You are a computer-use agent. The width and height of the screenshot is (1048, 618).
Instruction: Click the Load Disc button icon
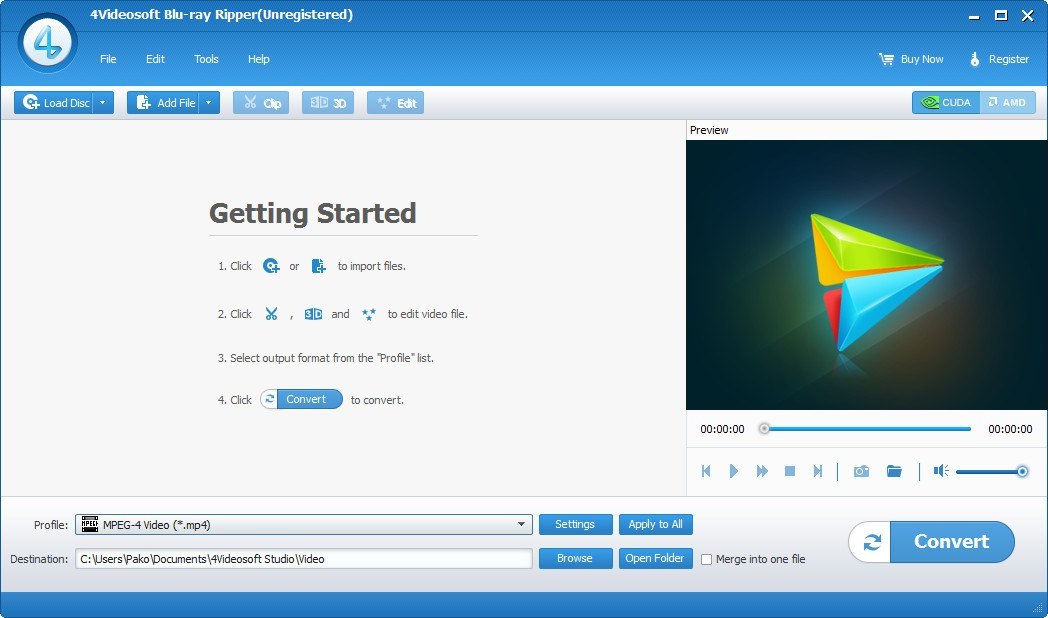32,101
